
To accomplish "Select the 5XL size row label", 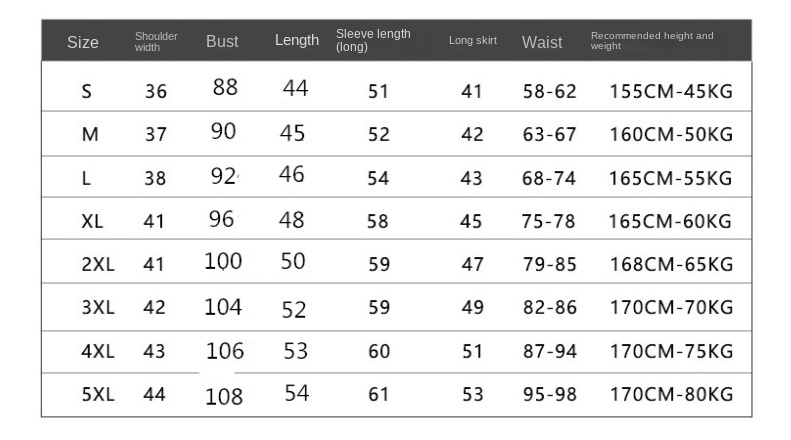I will 98,394.
